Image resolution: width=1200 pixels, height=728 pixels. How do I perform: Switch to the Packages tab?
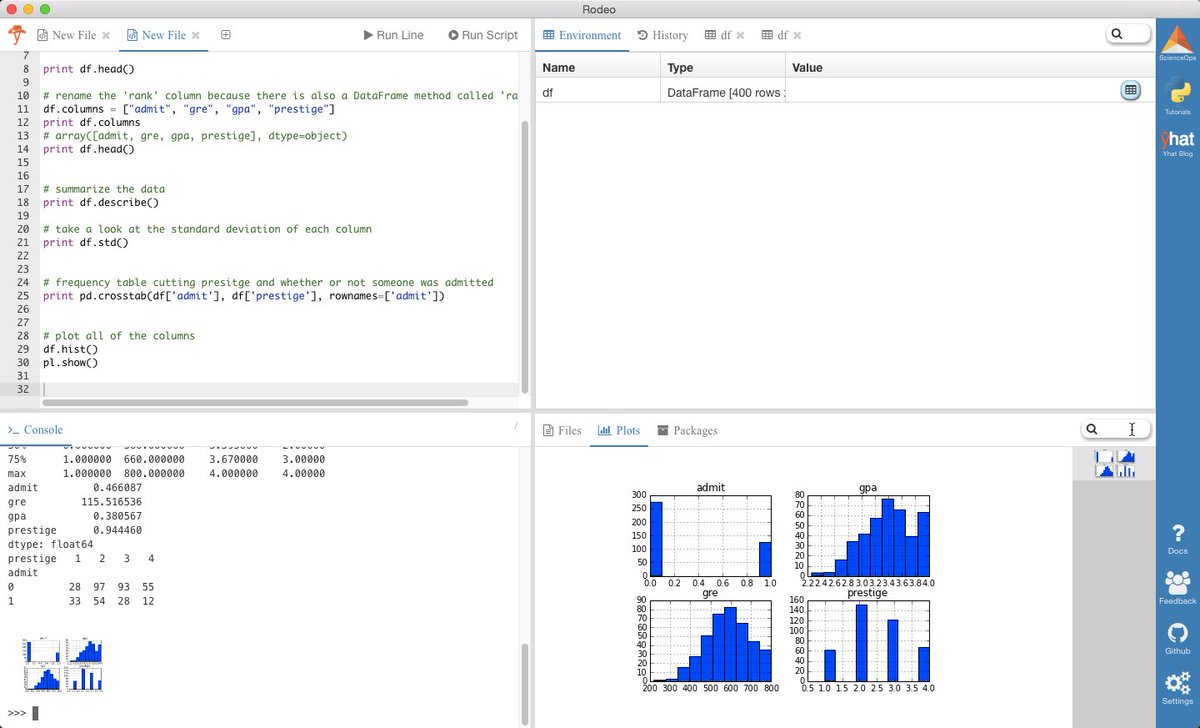pyautogui.click(x=687, y=430)
